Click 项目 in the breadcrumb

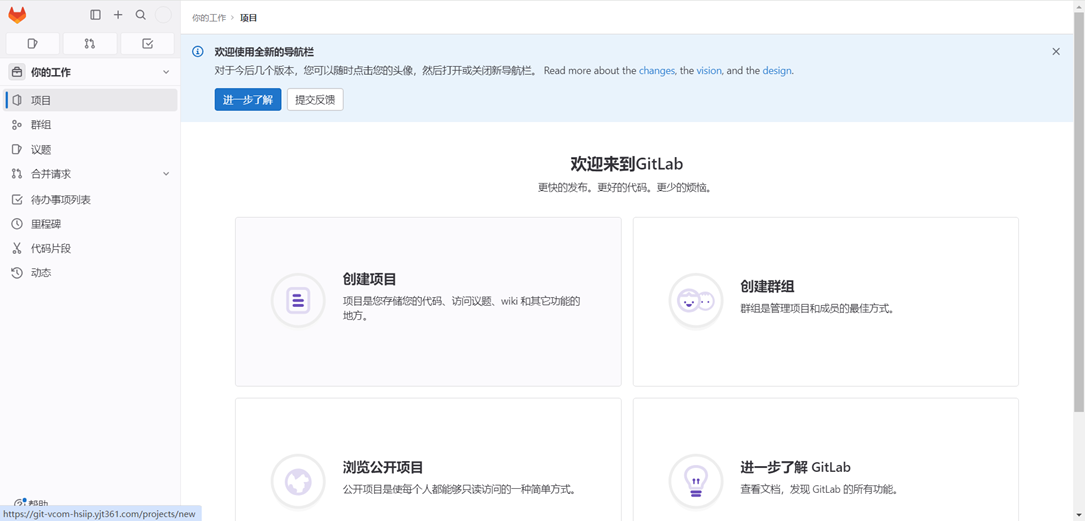(248, 18)
